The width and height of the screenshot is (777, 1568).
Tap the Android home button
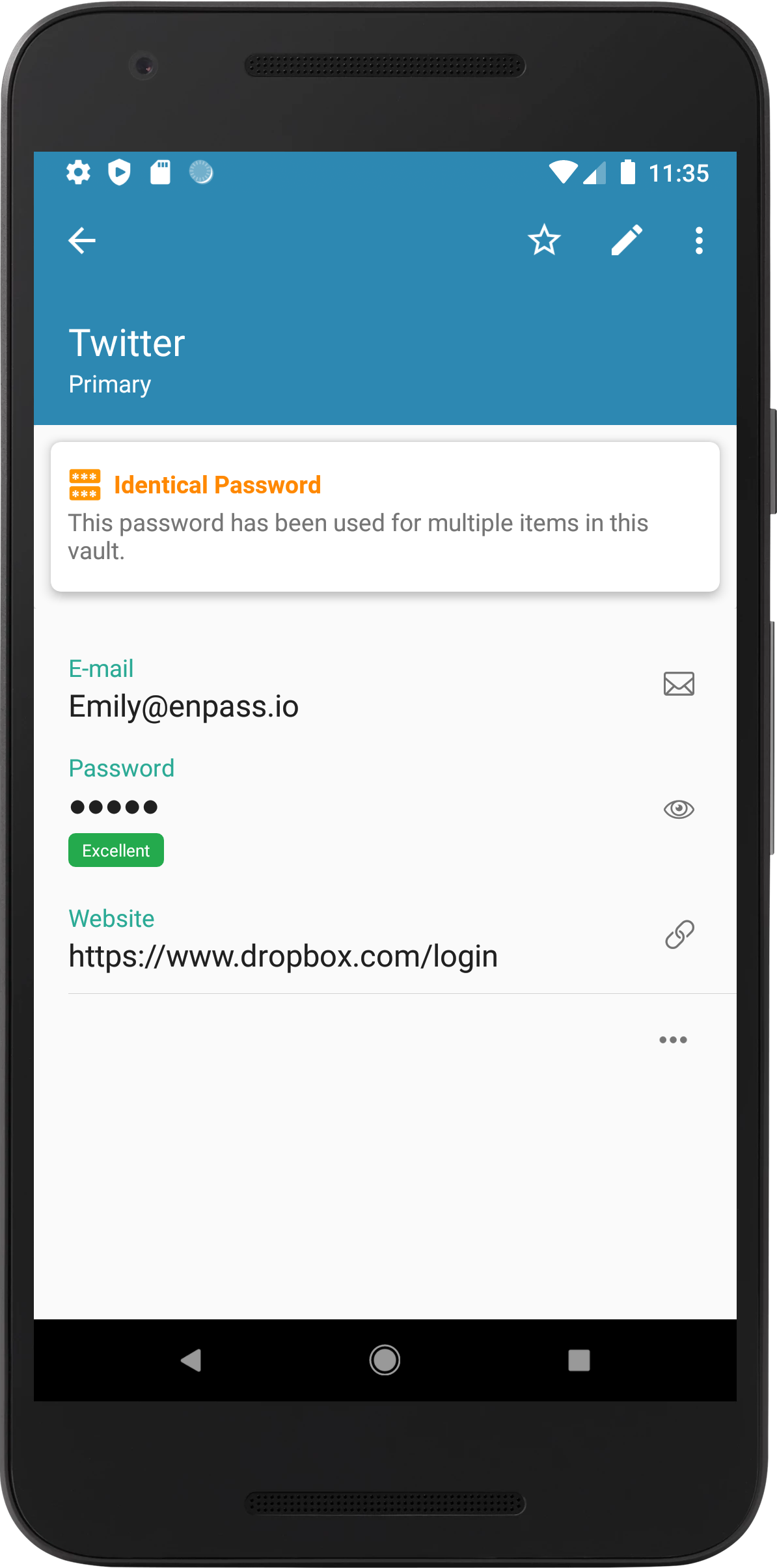385,1360
